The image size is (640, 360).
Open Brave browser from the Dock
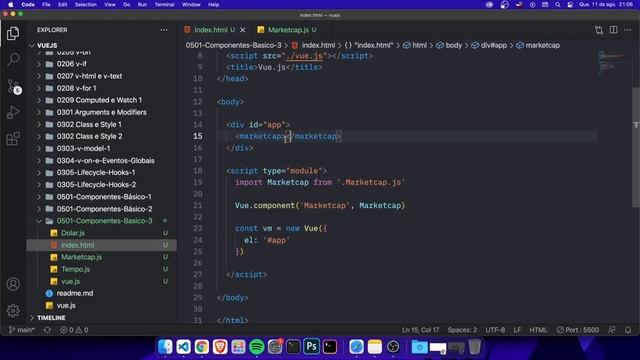coord(220,347)
